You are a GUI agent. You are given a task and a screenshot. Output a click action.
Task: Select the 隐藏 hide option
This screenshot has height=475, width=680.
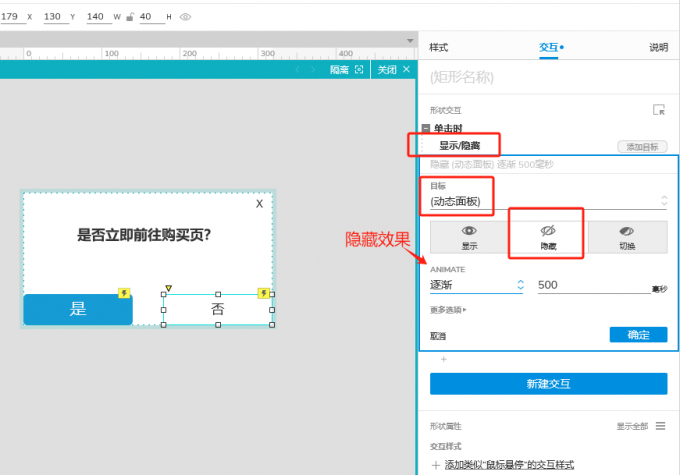pos(548,237)
